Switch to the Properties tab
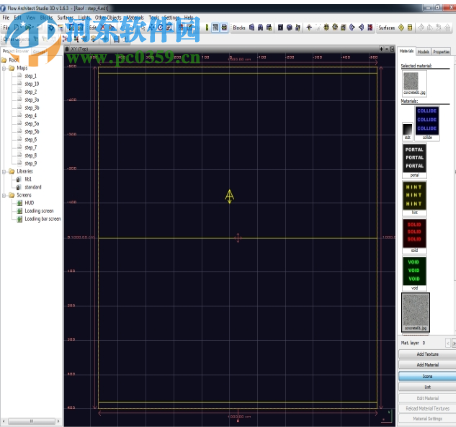Viewport: 456px width, 427px height. (x=441, y=52)
